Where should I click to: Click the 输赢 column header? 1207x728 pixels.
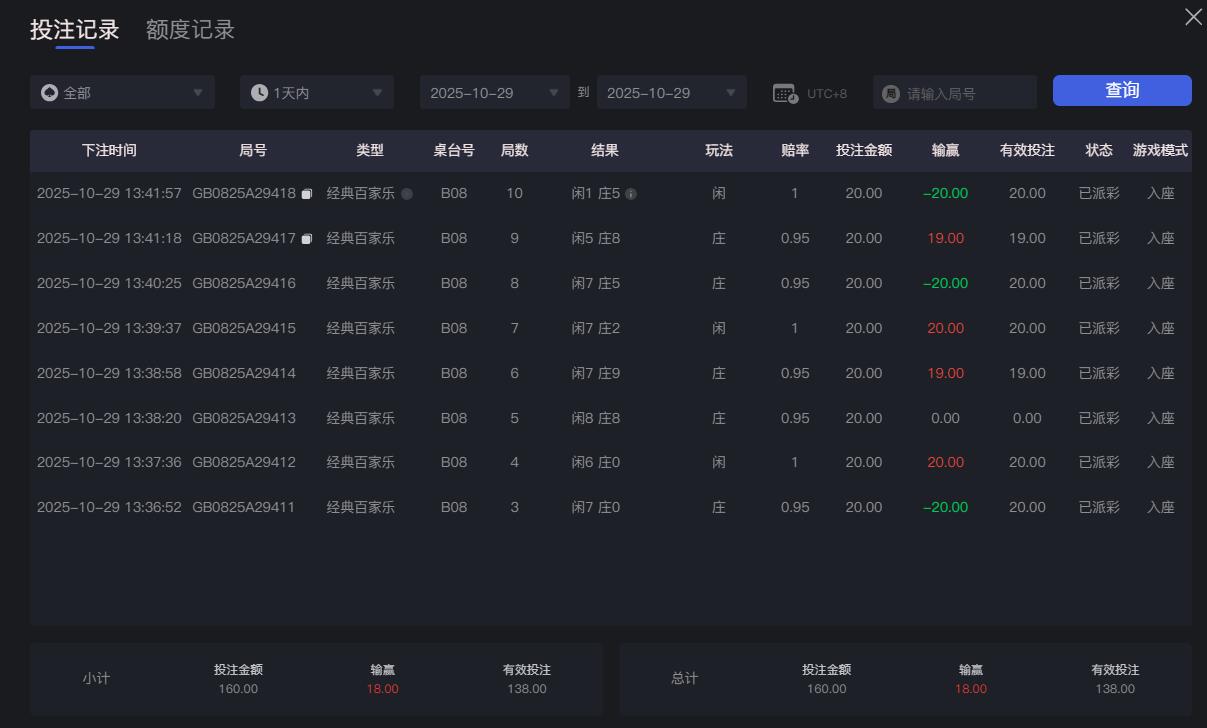944,151
